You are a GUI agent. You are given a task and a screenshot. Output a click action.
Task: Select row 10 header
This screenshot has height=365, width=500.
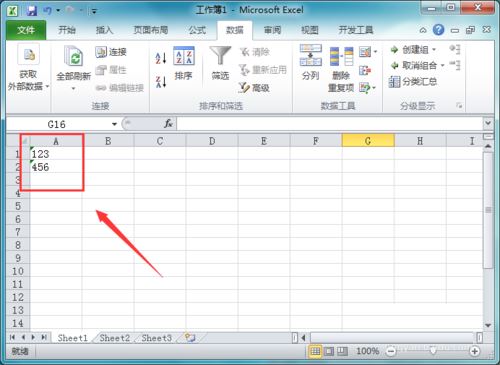[18, 271]
